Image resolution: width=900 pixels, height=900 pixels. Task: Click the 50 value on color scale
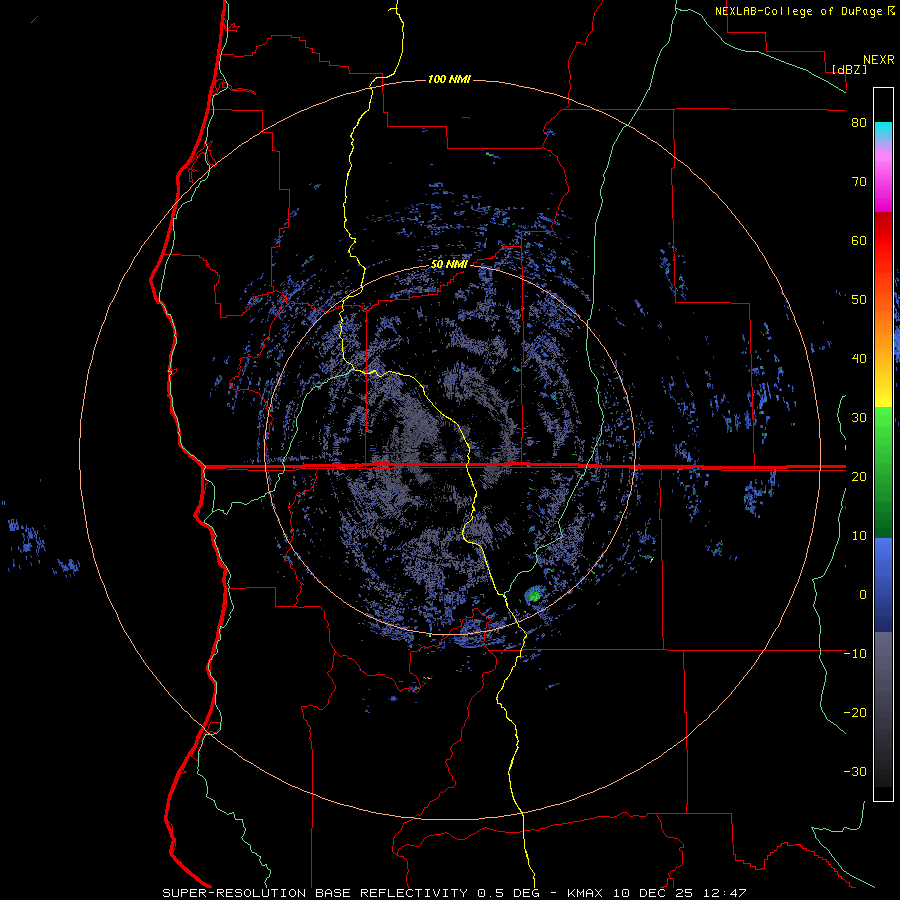coord(859,300)
